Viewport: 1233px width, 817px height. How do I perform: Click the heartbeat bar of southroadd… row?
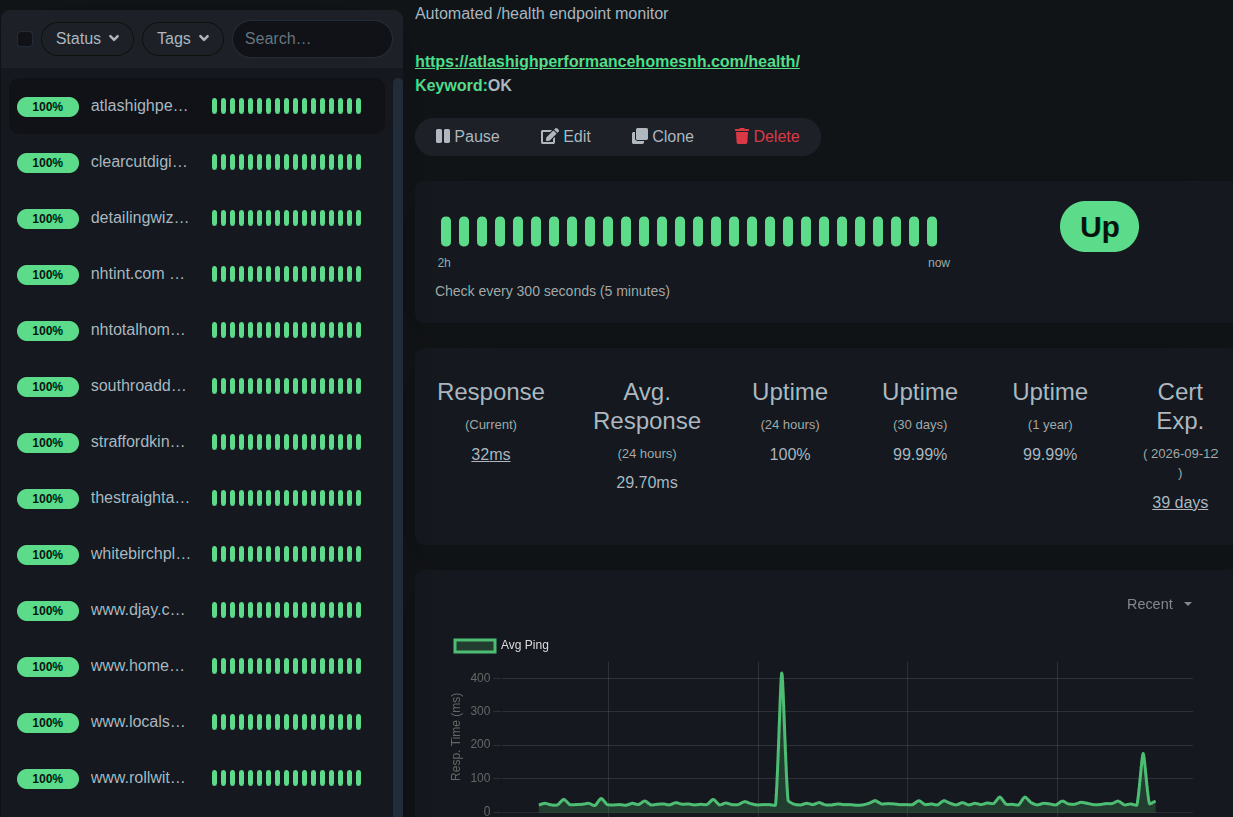[x=287, y=386]
